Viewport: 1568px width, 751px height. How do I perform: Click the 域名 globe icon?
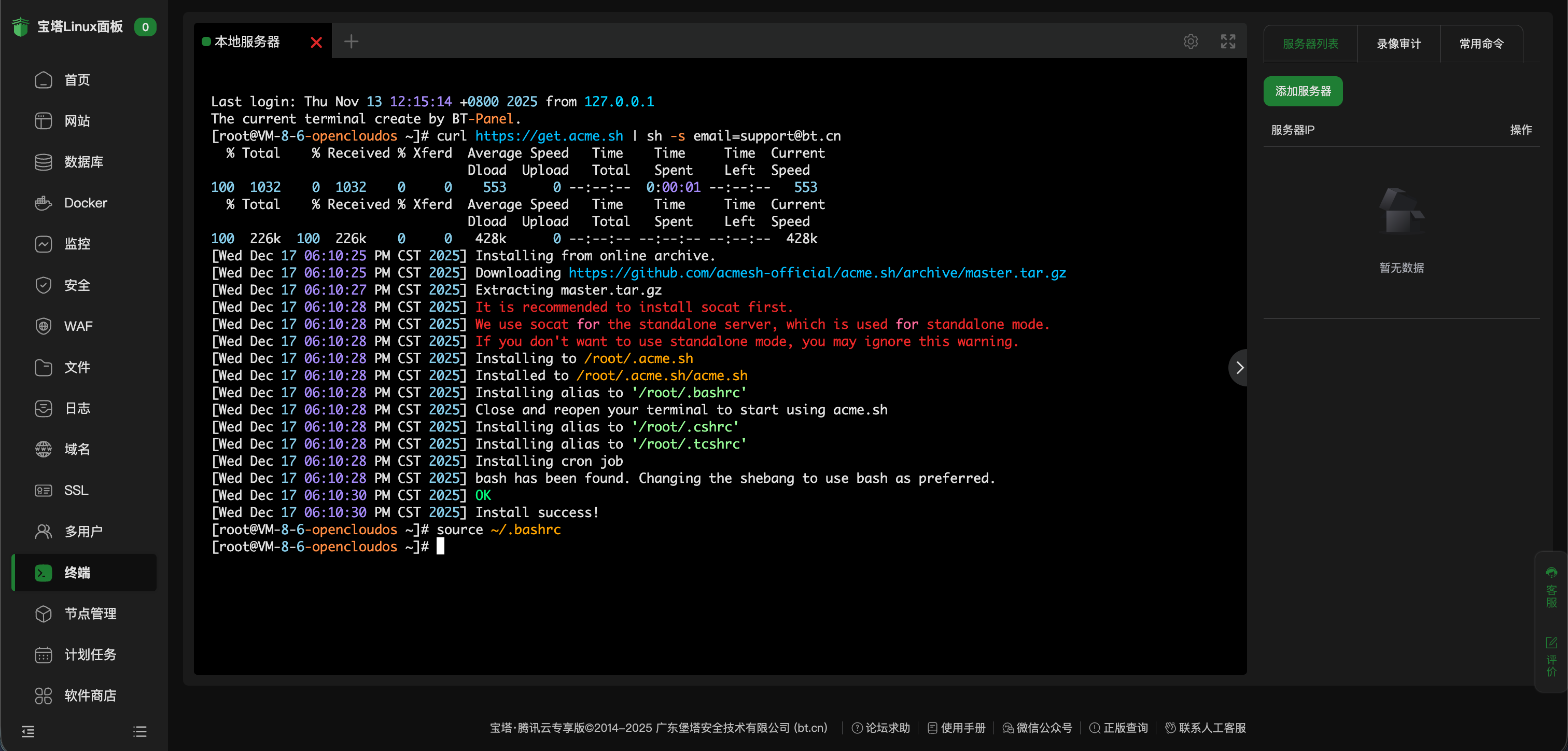[x=43, y=449]
